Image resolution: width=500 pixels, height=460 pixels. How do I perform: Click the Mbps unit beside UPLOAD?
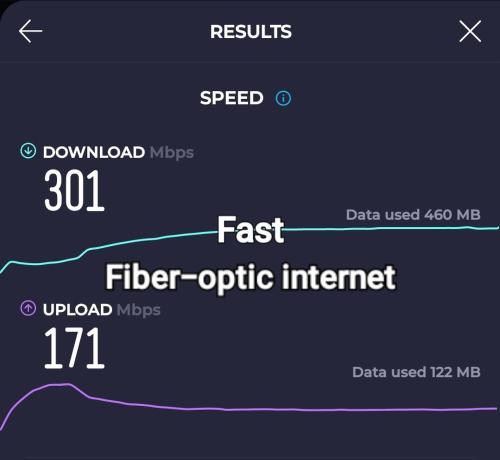139,310
